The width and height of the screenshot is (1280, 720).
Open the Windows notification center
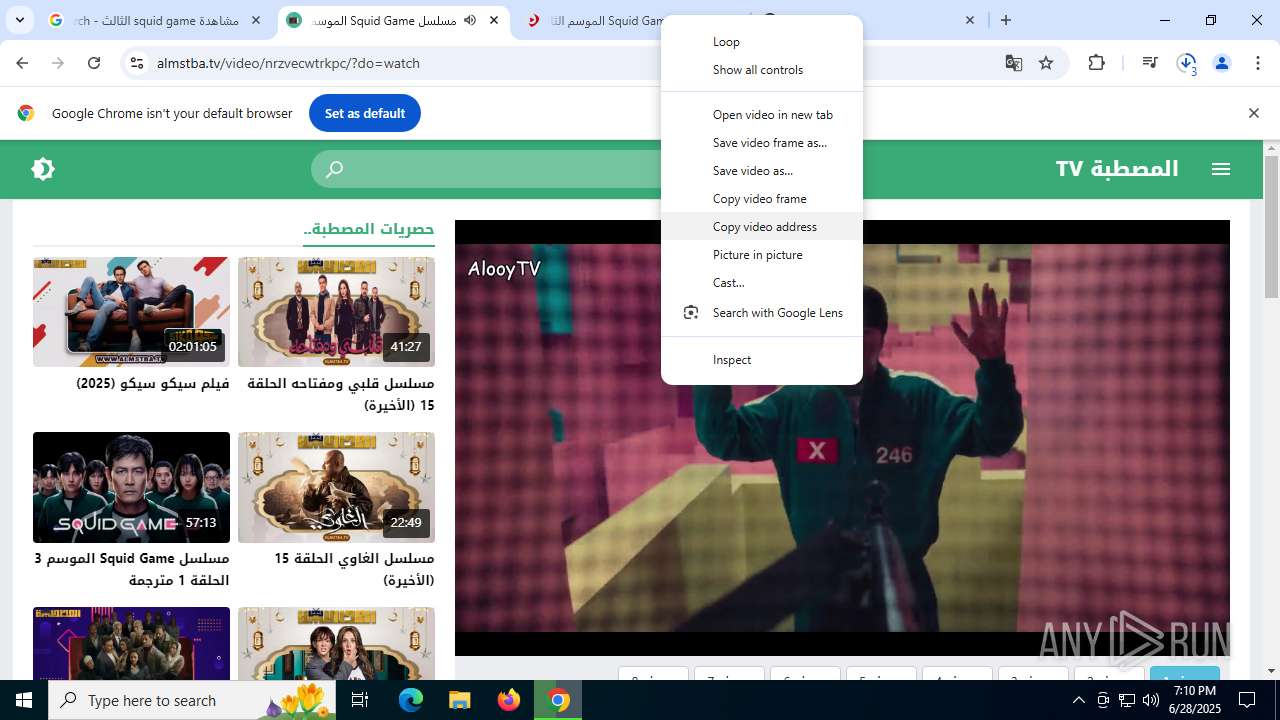point(1247,700)
